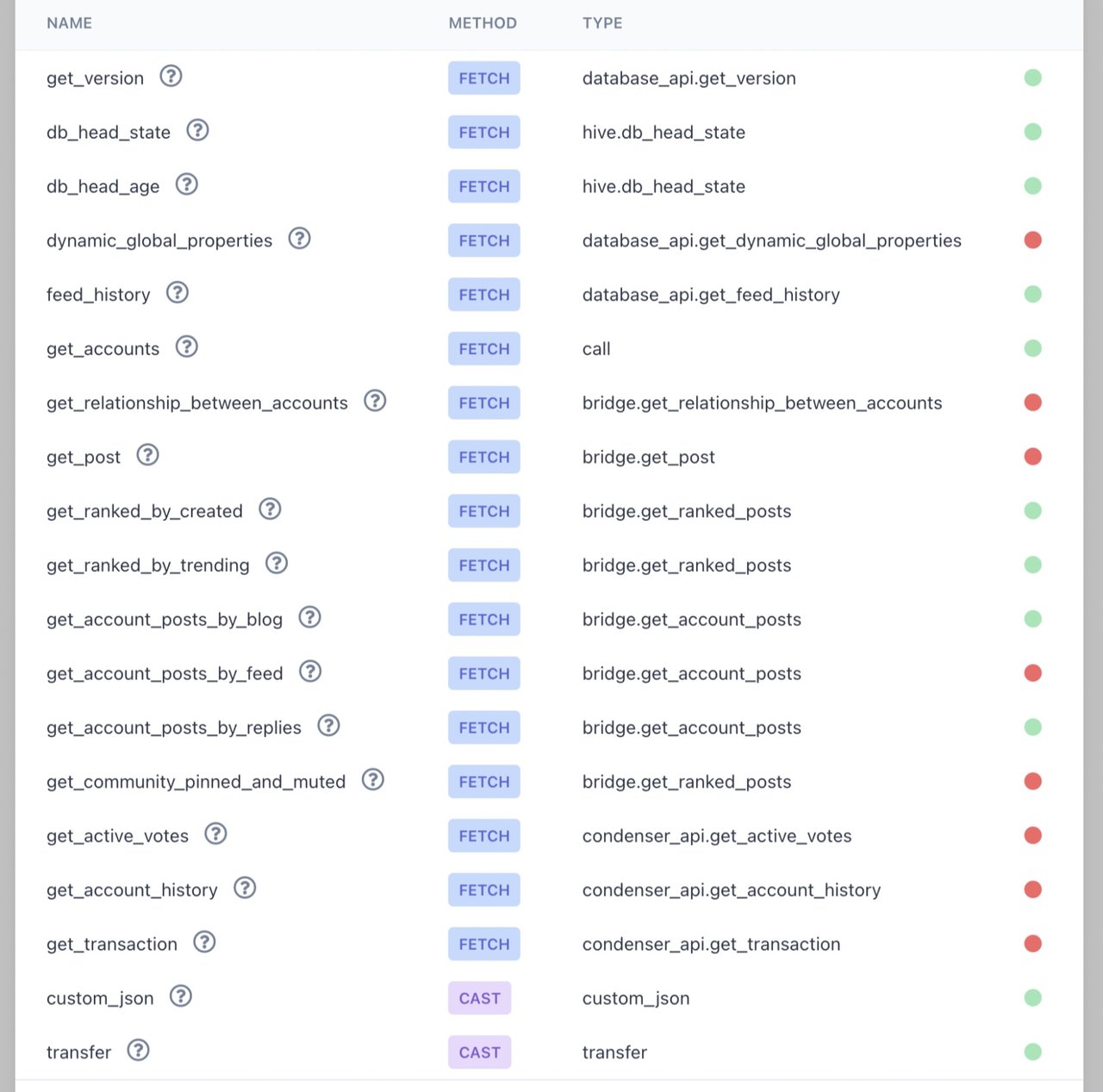Open help icon next to feed_history
This screenshot has height=1092, width=1103.
(x=177, y=292)
